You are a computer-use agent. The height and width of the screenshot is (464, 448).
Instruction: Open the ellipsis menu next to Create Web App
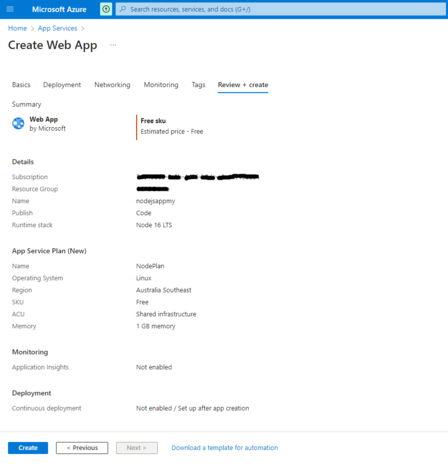coord(113,45)
